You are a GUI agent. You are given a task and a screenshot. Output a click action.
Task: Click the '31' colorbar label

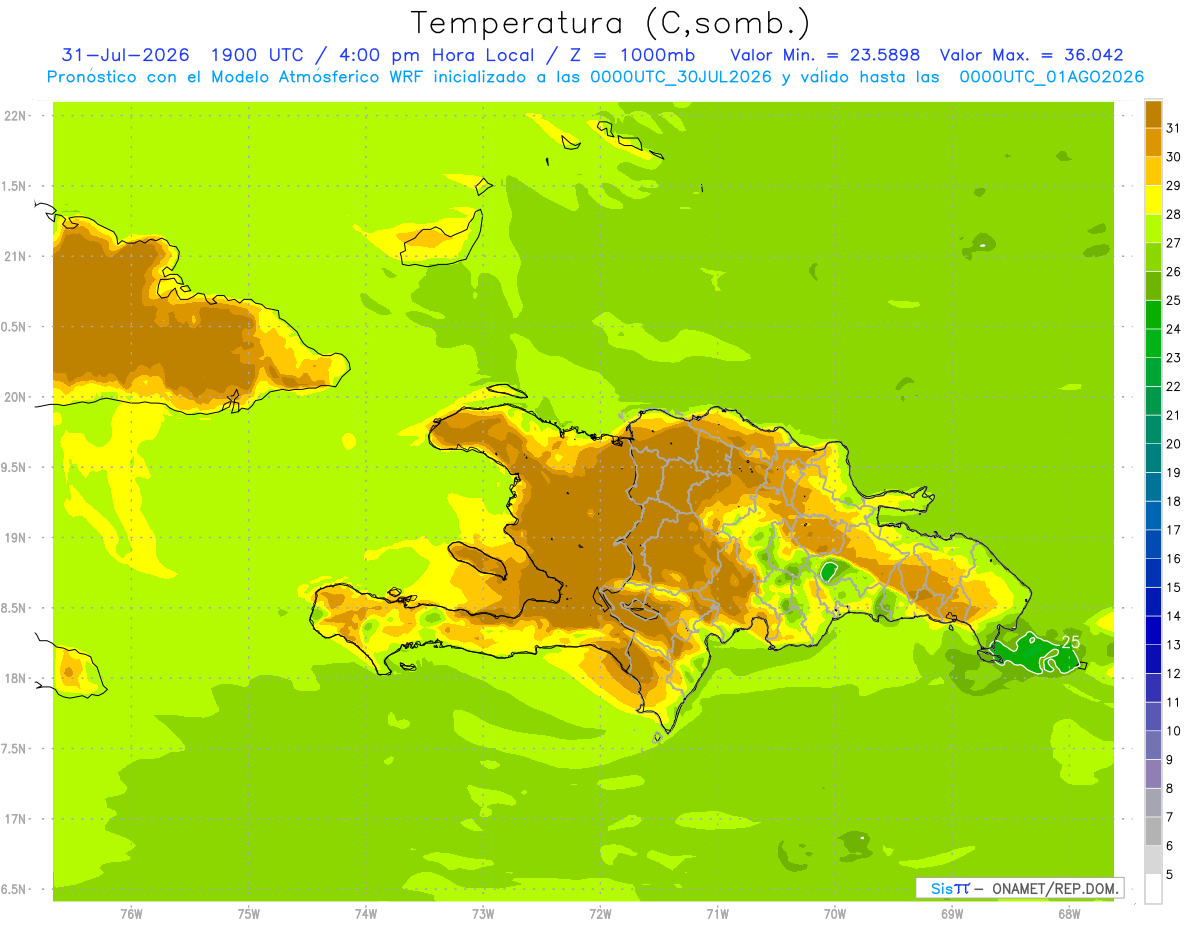(1173, 128)
